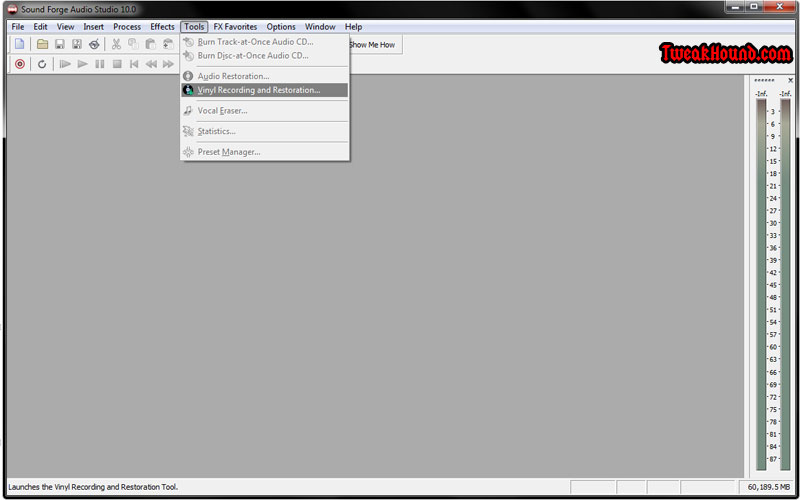Select Vocal Eraser menu entry
The width and height of the screenshot is (800, 500).
pos(265,111)
